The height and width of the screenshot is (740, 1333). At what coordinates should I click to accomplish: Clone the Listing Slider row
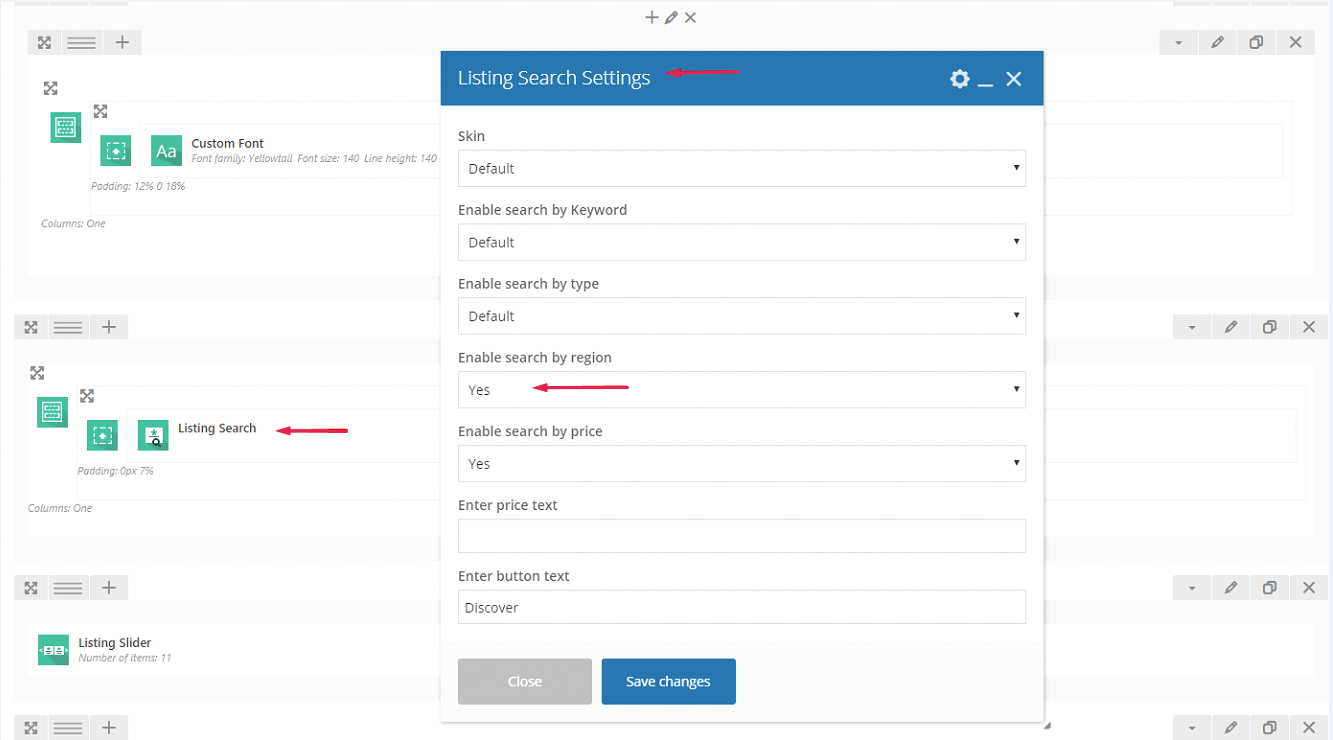click(1269, 587)
